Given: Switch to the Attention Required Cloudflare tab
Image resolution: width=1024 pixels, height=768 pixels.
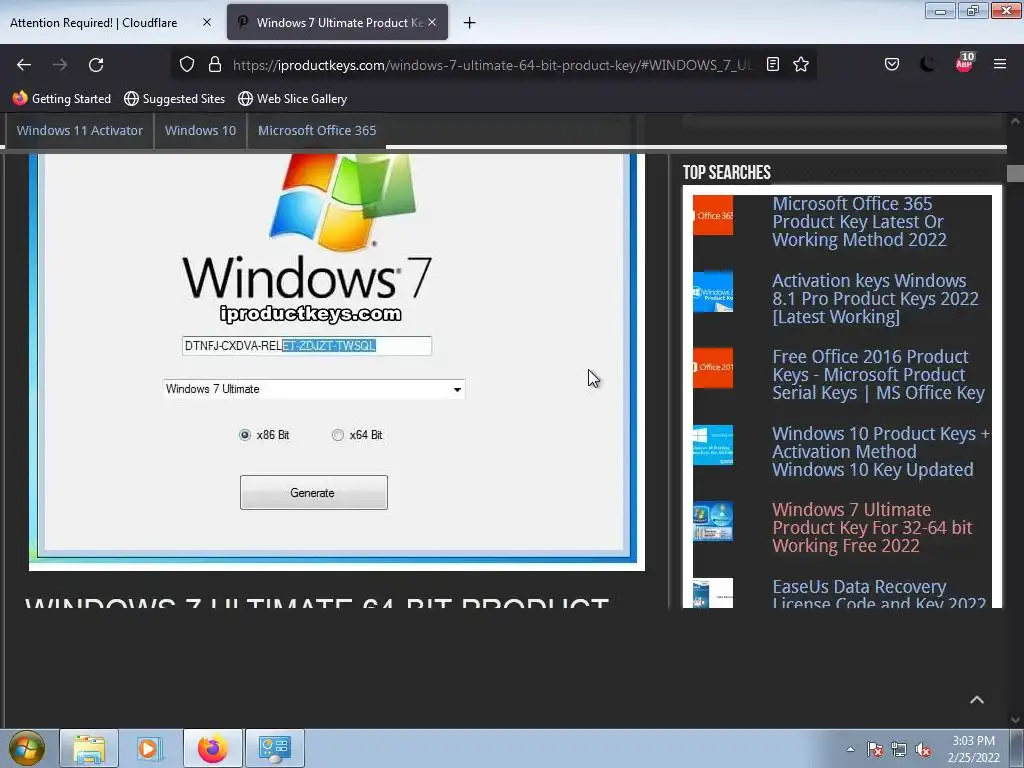Looking at the screenshot, I should coord(93,23).
